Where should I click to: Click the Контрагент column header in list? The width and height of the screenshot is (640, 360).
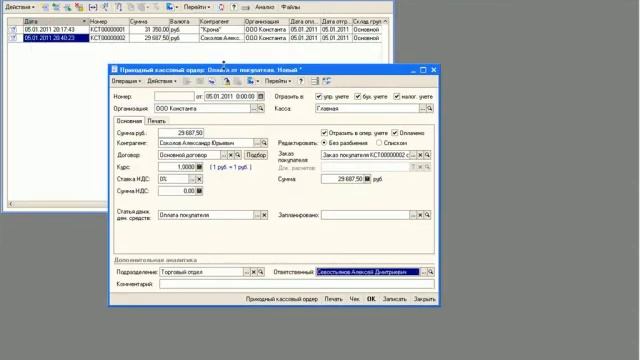click(221, 21)
